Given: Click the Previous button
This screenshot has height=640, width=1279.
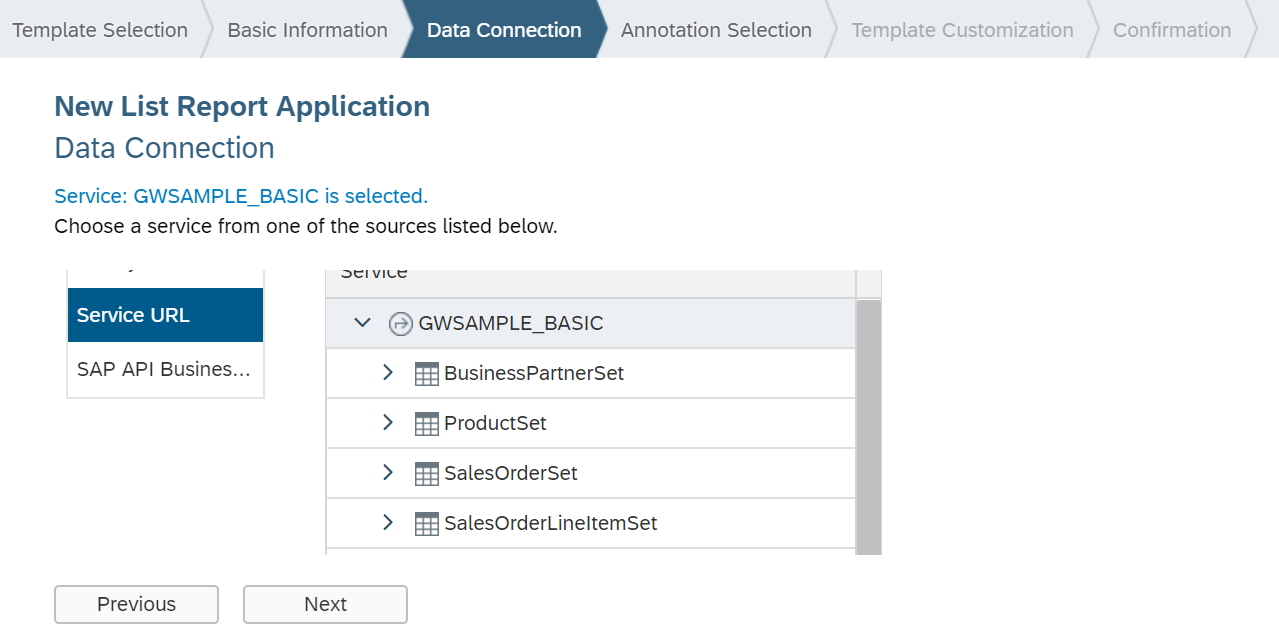Looking at the screenshot, I should [x=136, y=604].
